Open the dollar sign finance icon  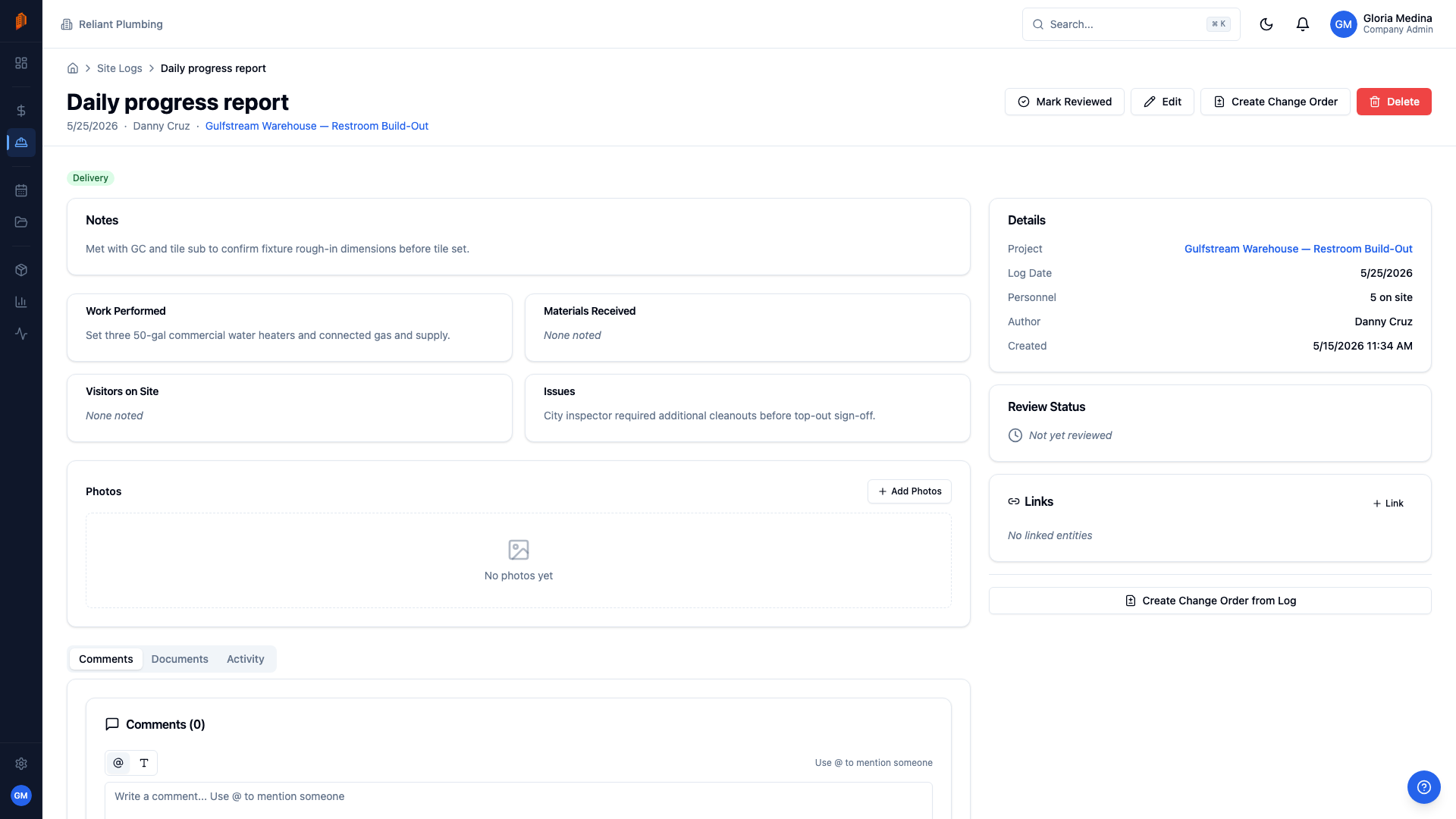point(21,111)
